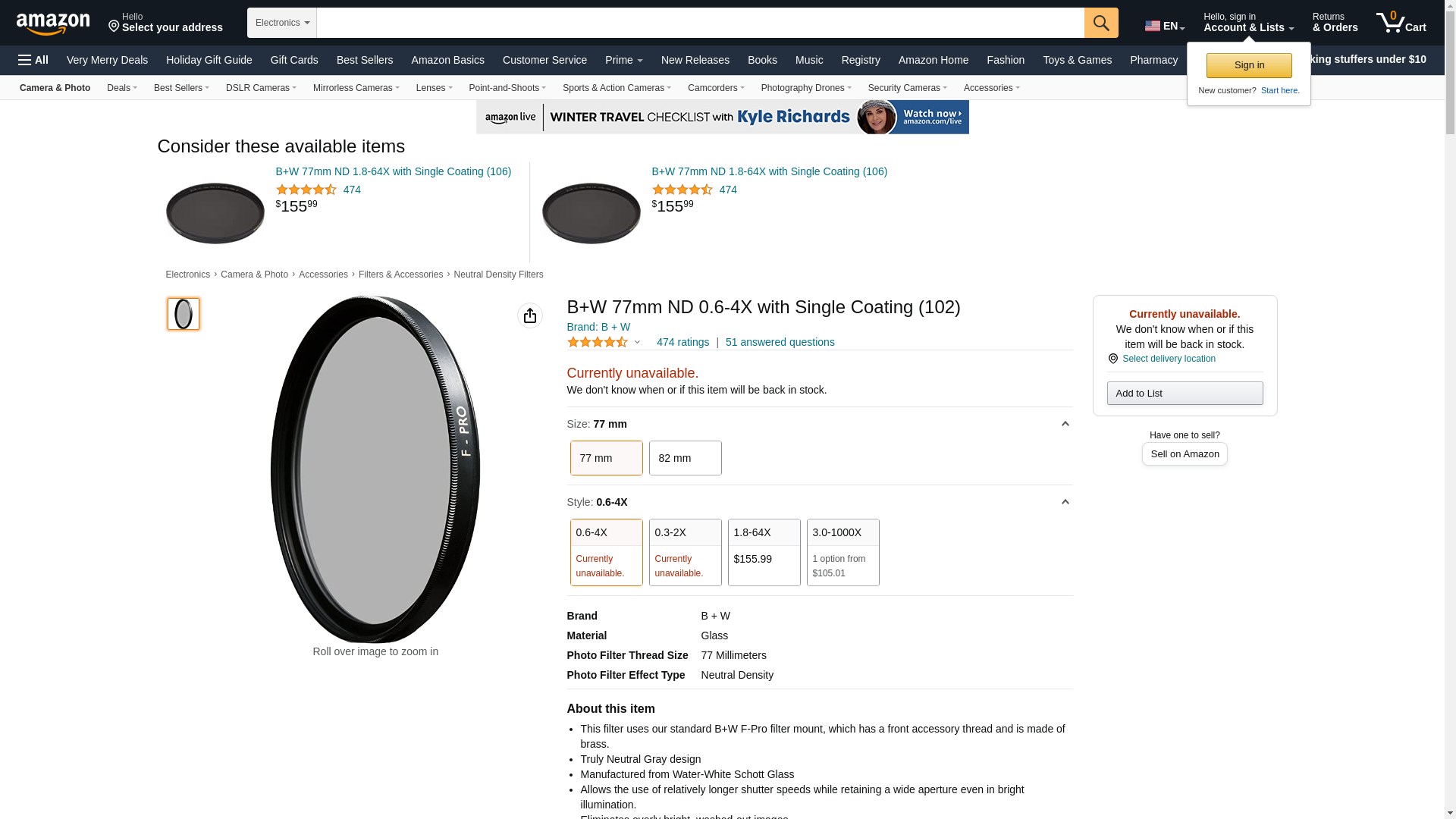Click the product star rating

click(x=598, y=343)
